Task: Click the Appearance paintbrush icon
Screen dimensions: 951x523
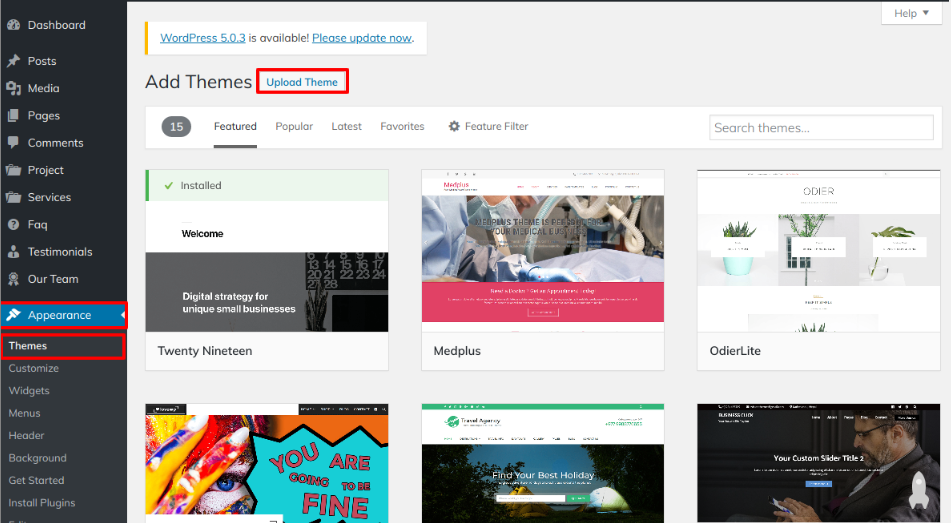Action: [13, 314]
